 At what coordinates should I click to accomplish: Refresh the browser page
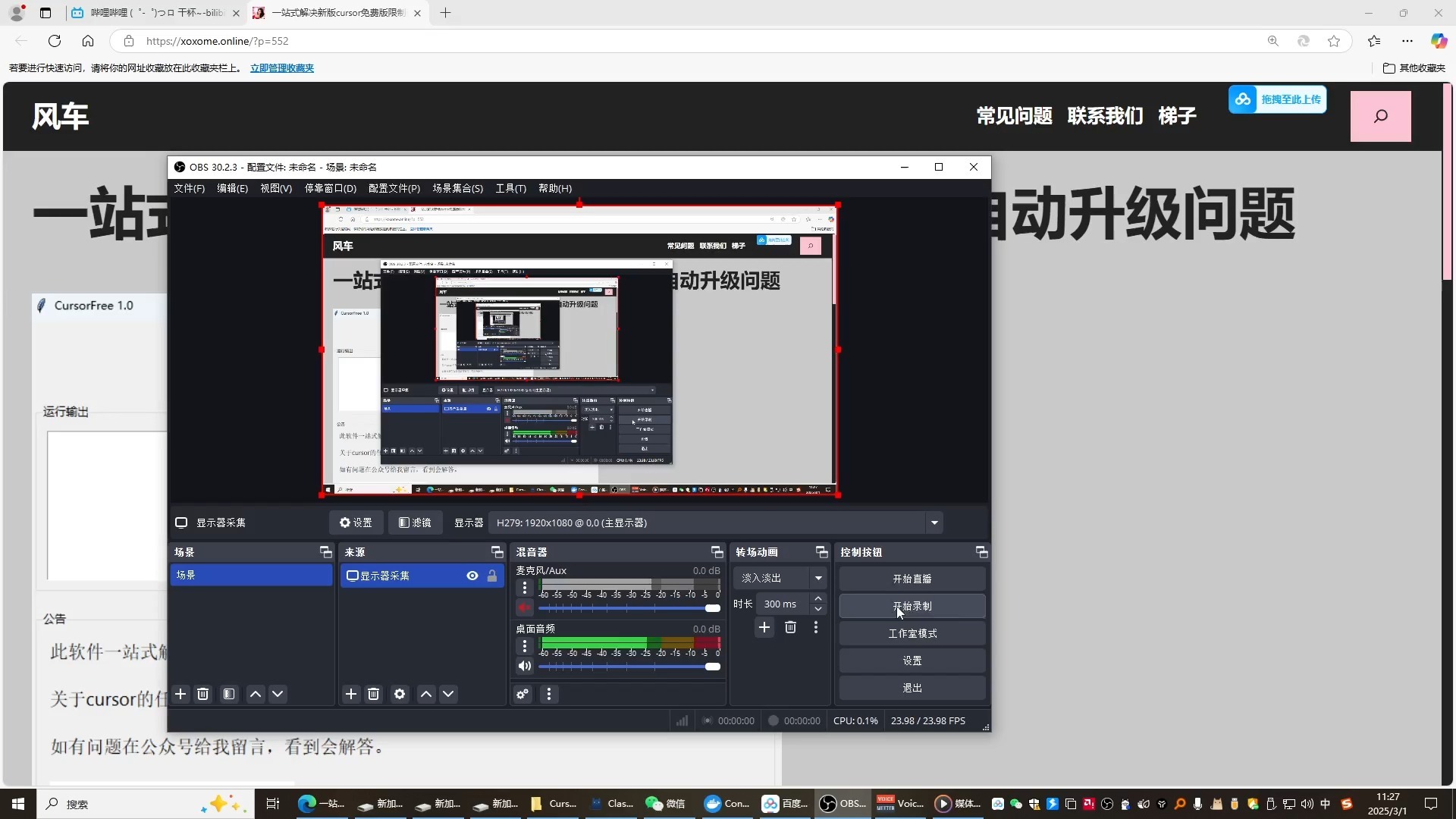55,41
